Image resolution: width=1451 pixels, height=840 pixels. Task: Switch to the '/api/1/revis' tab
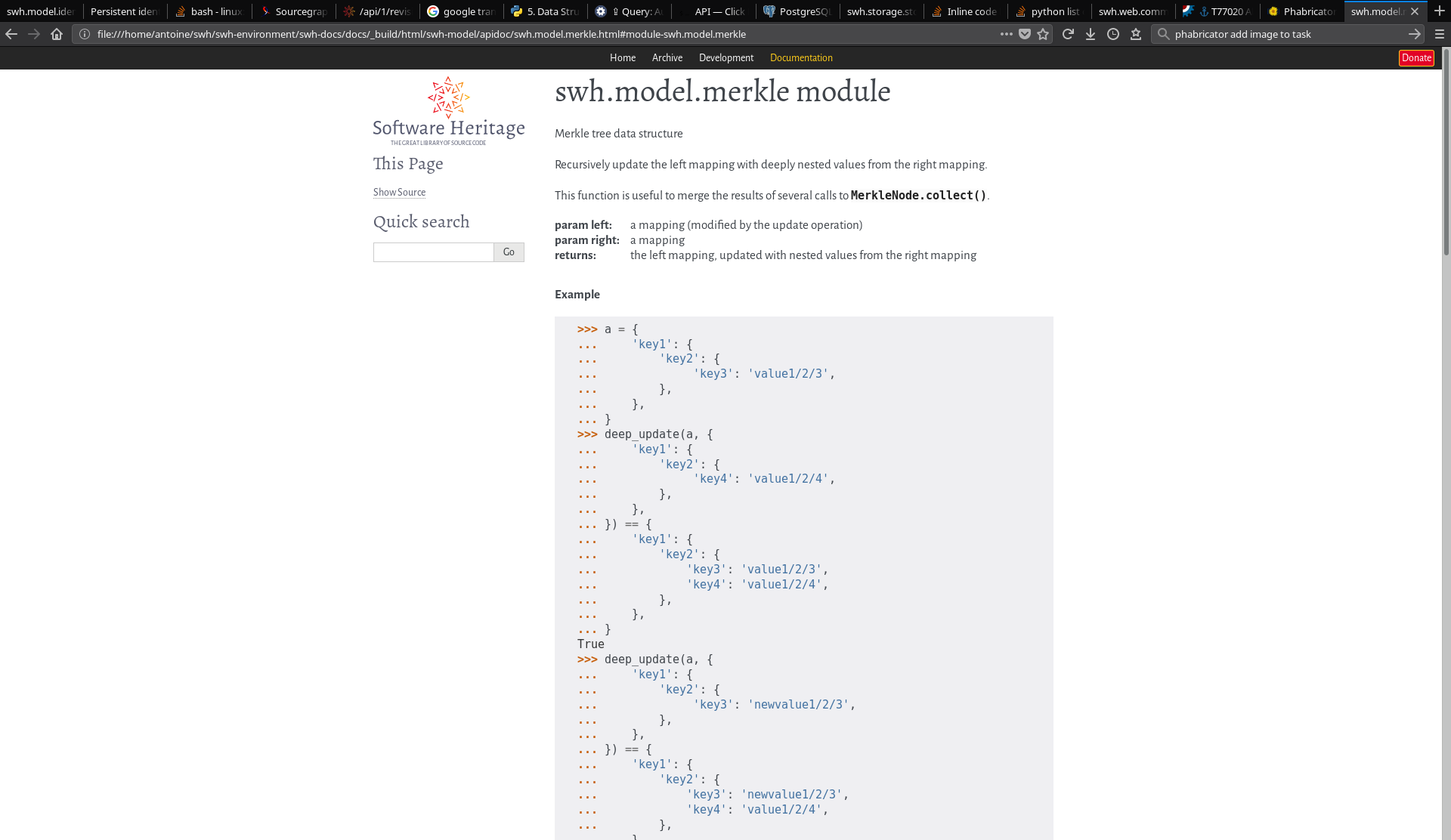[x=378, y=11]
